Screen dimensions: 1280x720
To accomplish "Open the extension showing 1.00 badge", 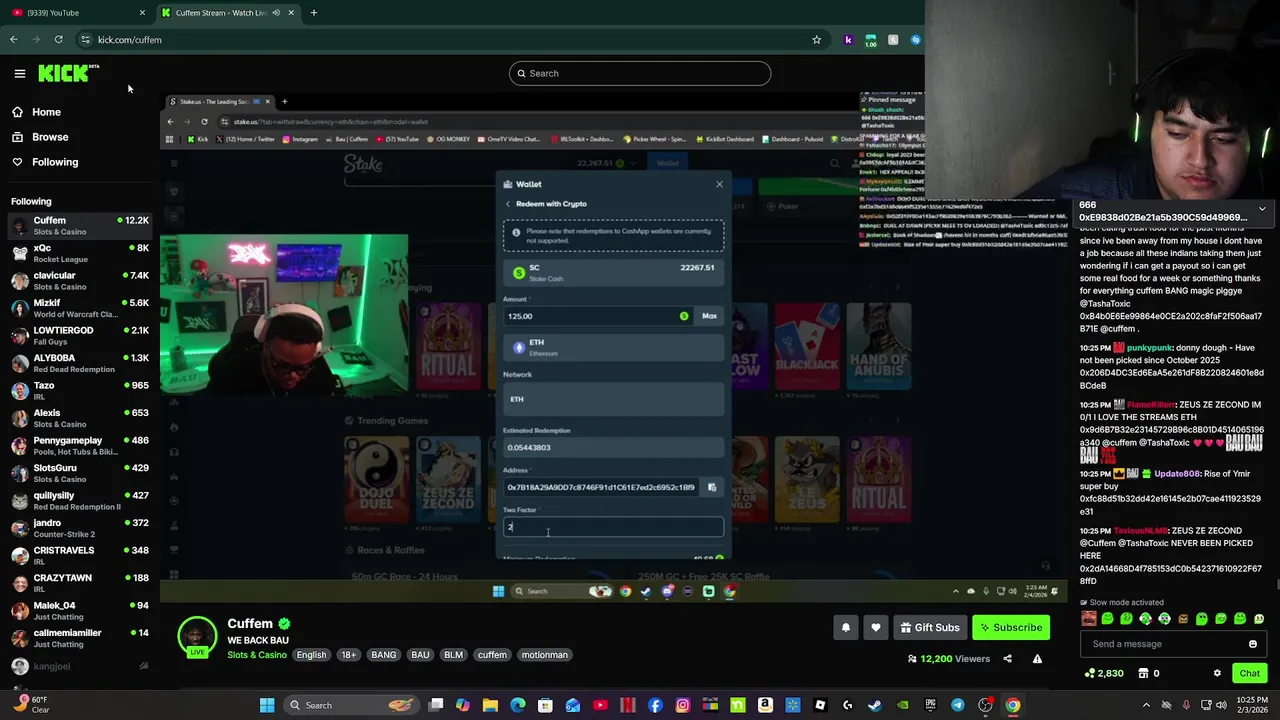I will click(871, 40).
